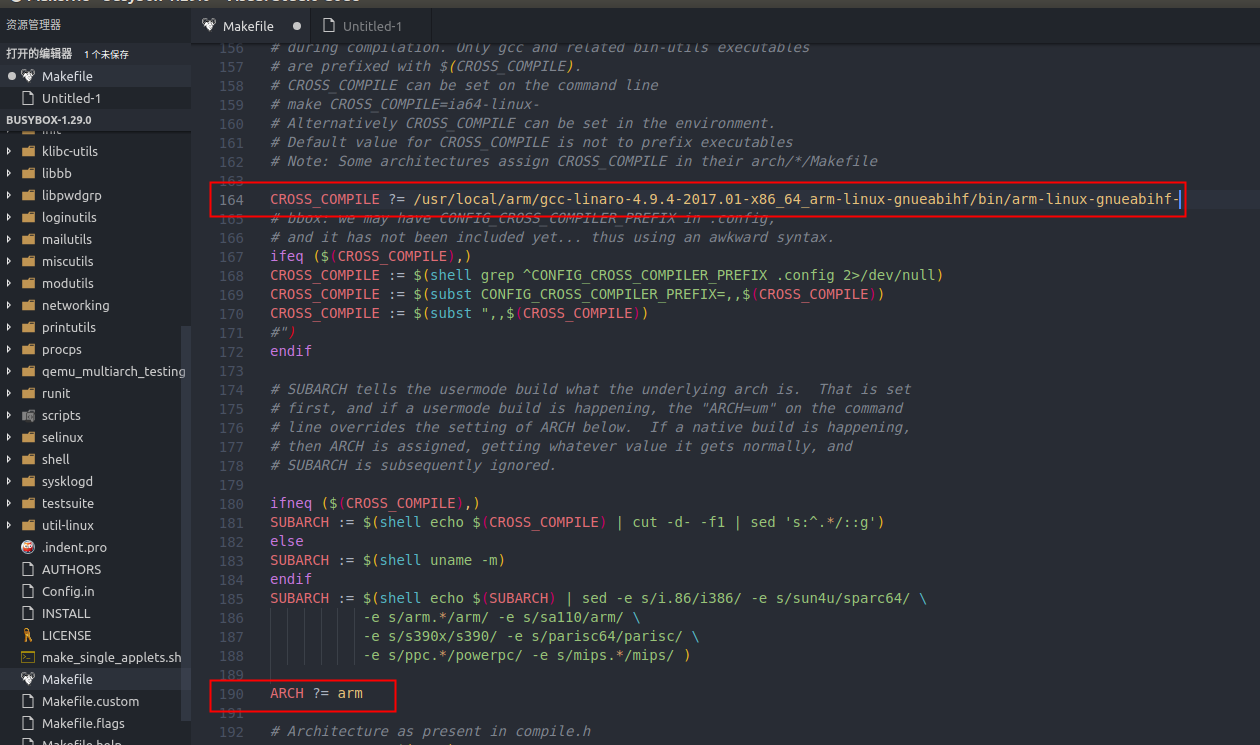
Task: Open the AUTHORS file
Action: click(70, 569)
